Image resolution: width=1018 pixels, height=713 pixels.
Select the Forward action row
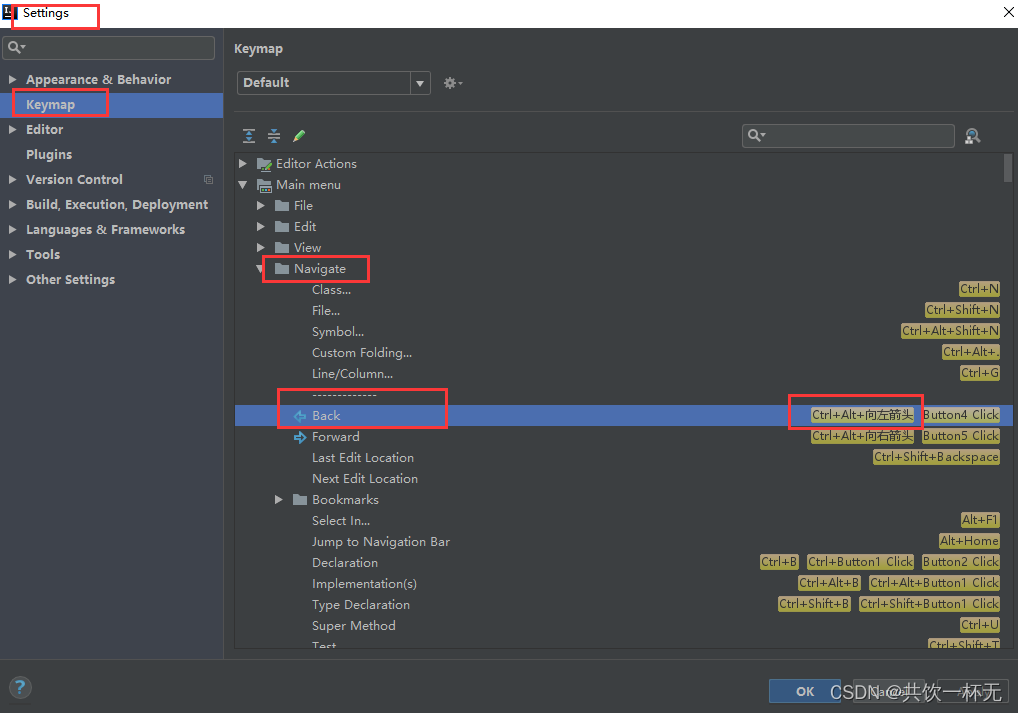click(x=623, y=437)
